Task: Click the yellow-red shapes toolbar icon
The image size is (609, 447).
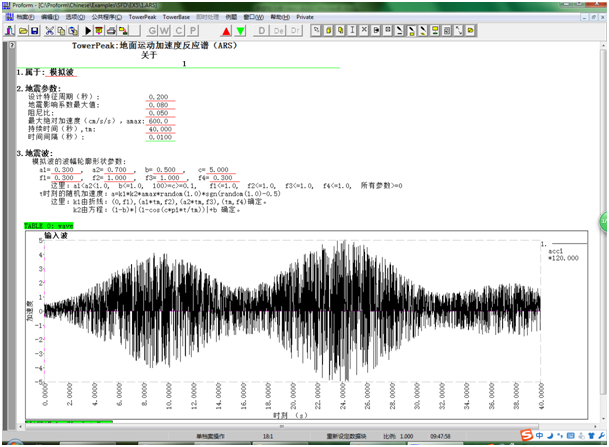Action: coord(123,31)
